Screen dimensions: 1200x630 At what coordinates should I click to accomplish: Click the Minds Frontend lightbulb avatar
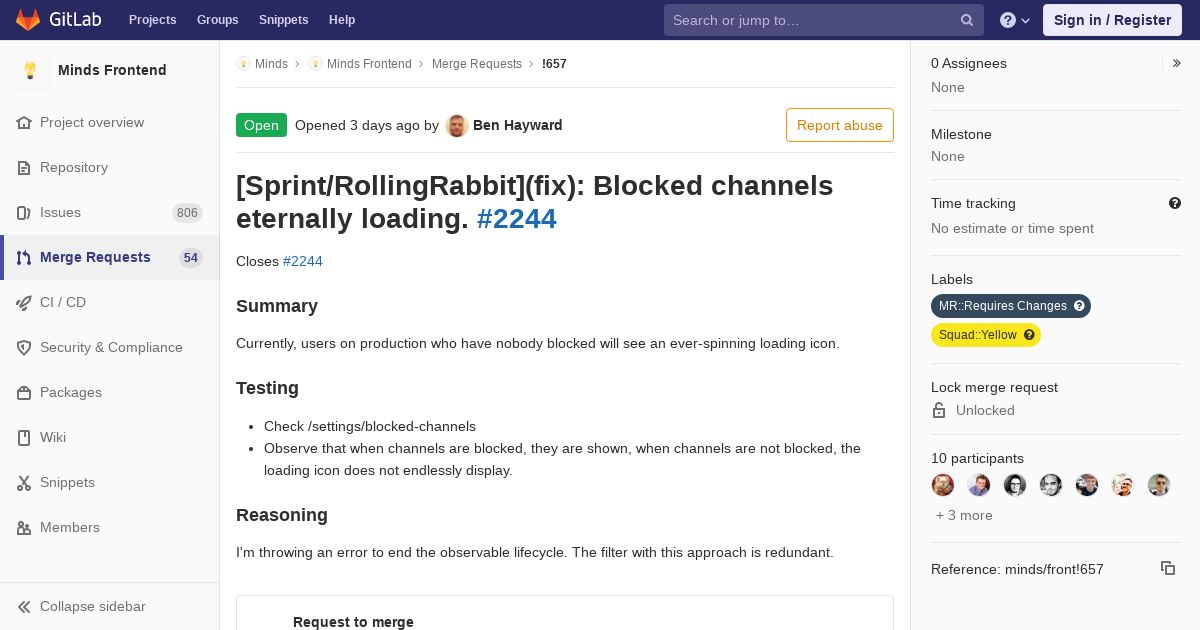[x=30, y=70]
